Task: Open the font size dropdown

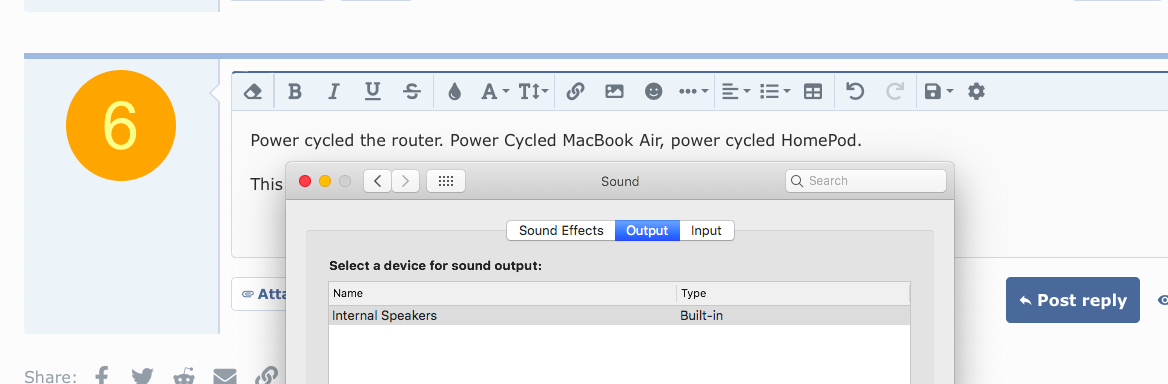Action: click(533, 92)
